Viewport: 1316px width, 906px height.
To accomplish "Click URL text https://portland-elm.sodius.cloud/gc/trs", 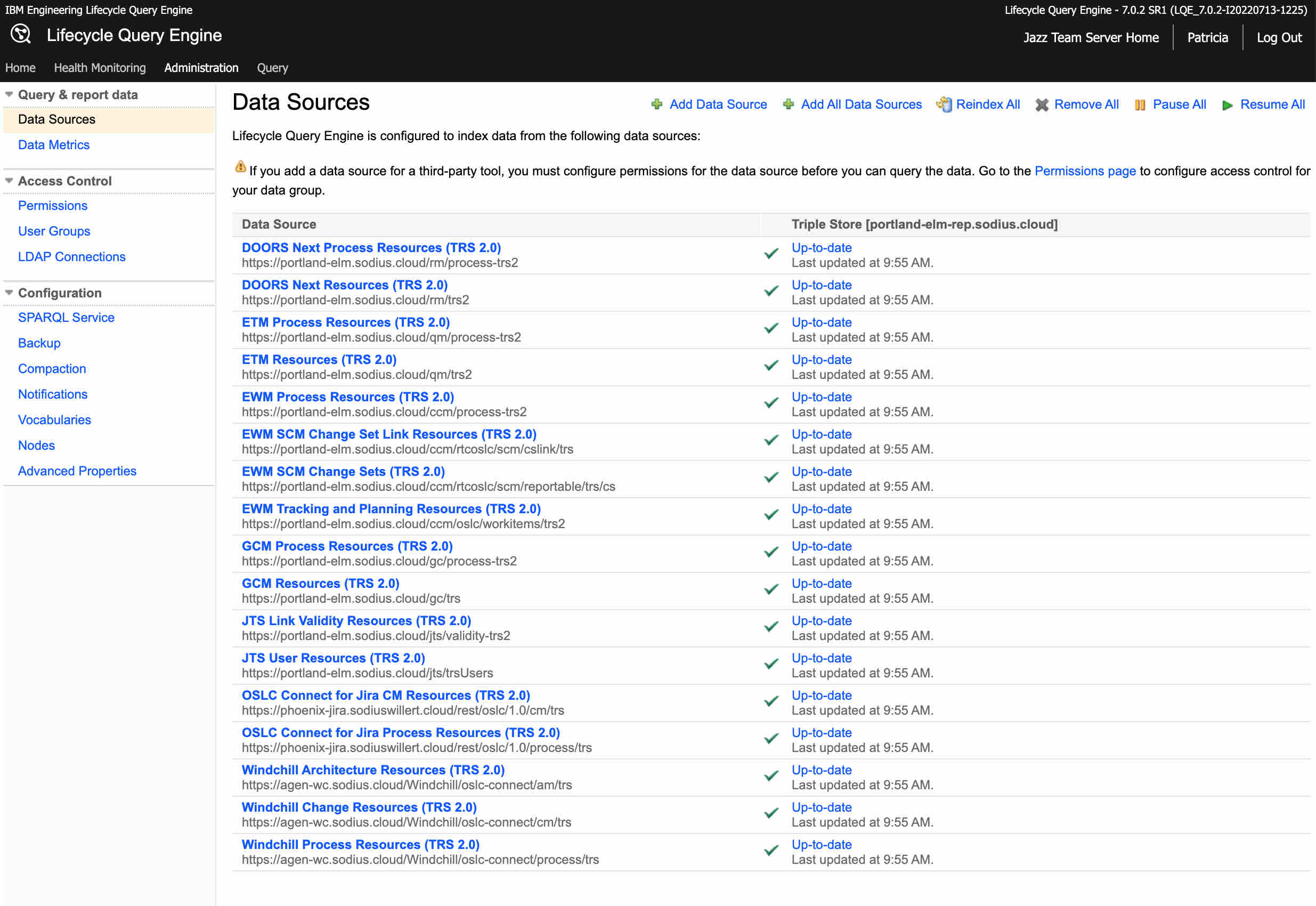I will [x=351, y=598].
